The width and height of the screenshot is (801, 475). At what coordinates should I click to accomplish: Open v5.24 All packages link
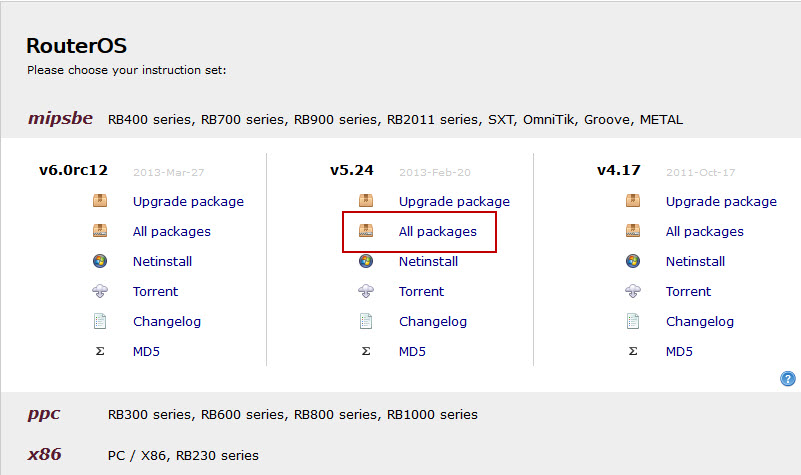pos(438,232)
